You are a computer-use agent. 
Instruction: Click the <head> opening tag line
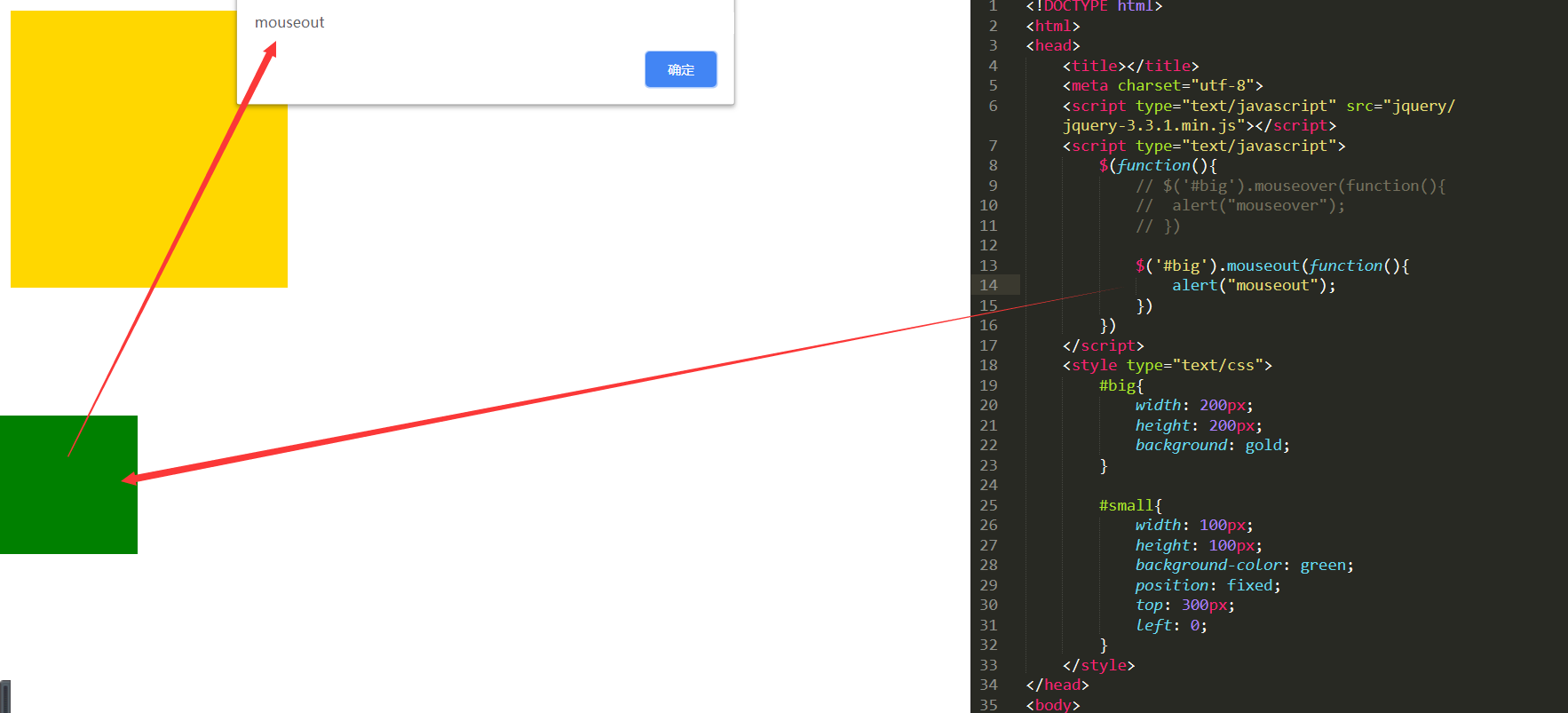click(1053, 45)
